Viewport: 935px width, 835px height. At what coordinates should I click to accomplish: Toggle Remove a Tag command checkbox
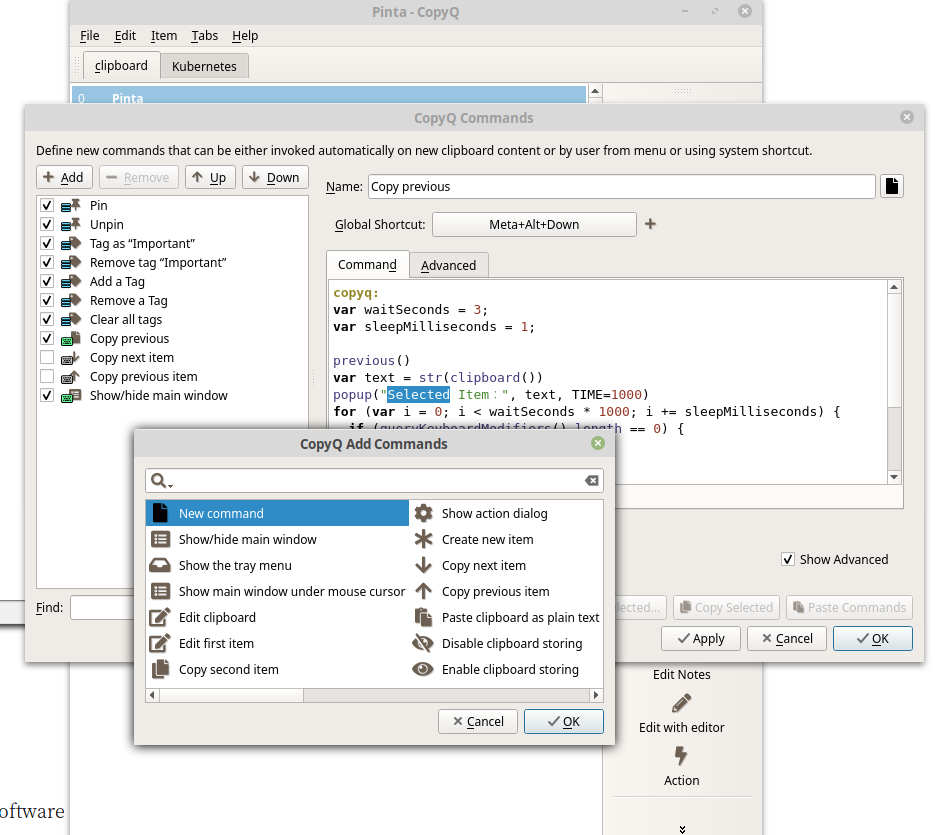coord(47,300)
